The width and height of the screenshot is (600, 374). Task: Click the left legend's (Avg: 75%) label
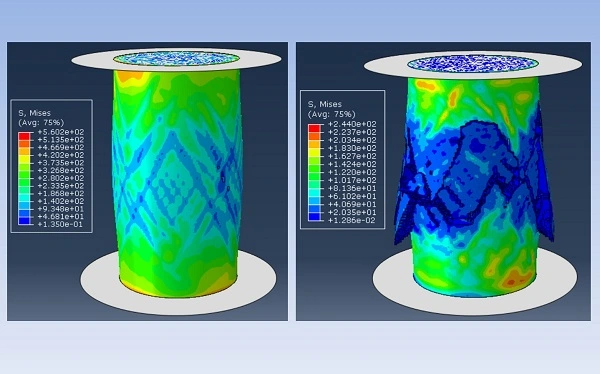[41, 122]
